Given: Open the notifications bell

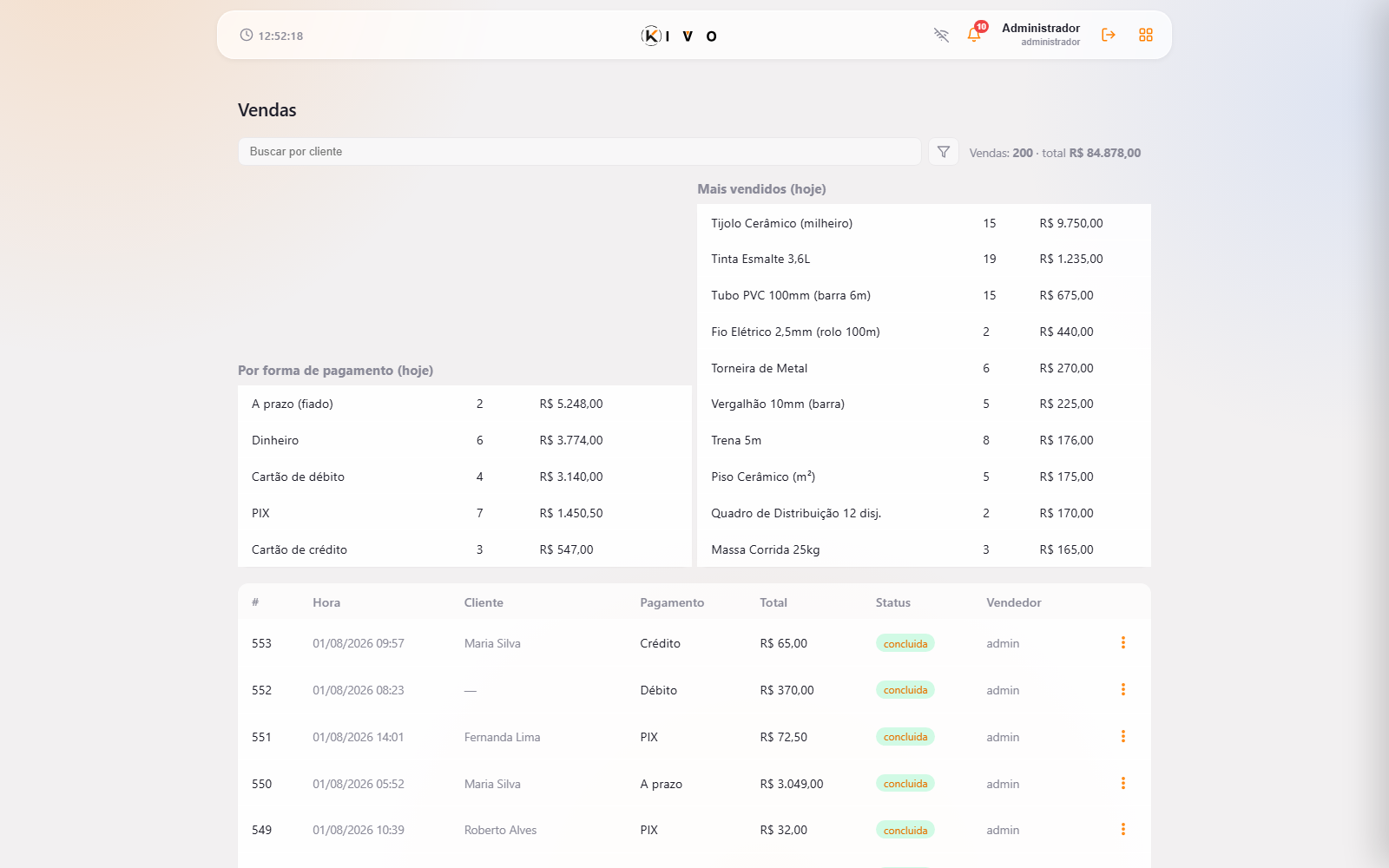Looking at the screenshot, I should click(x=974, y=35).
